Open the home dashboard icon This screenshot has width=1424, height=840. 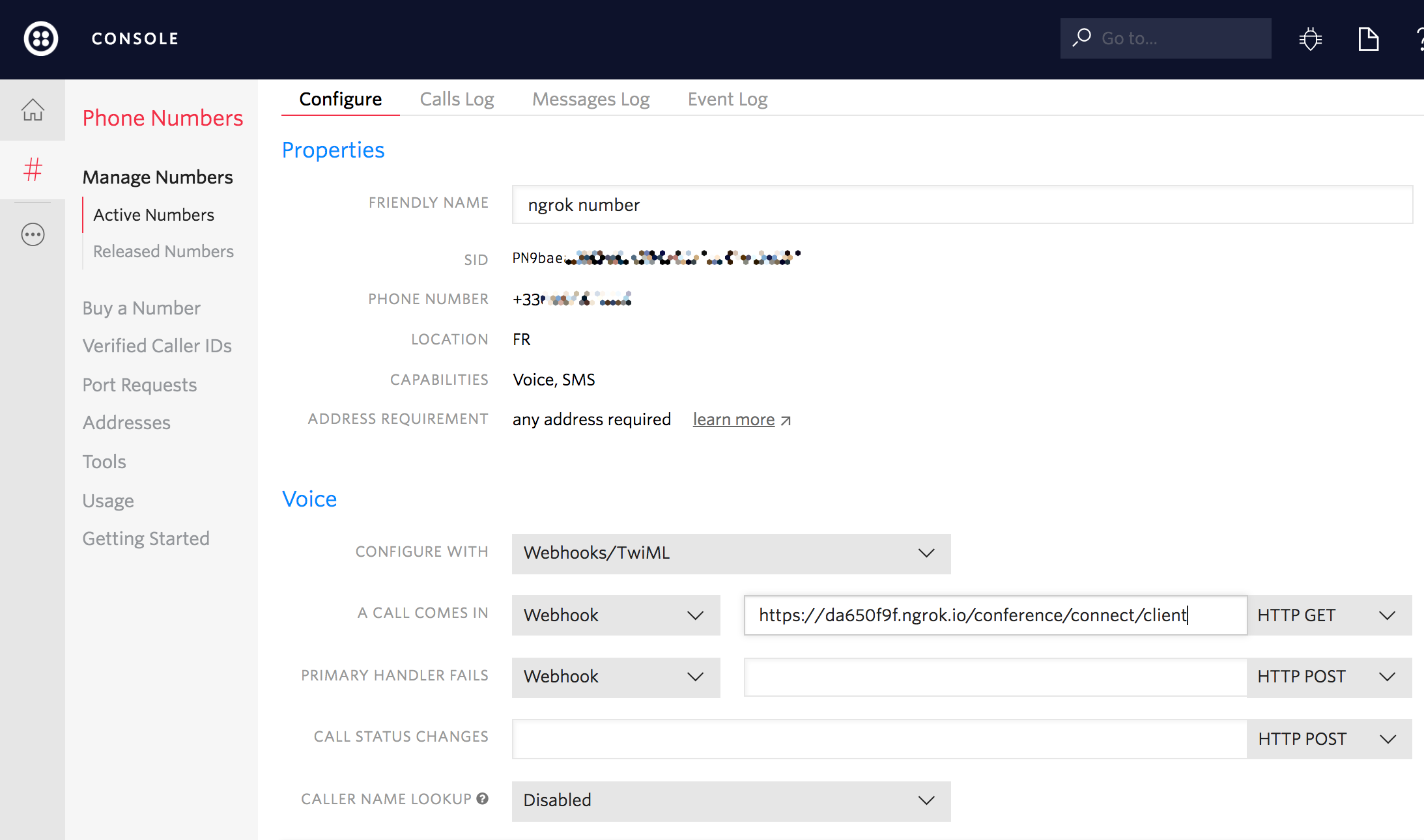33,110
